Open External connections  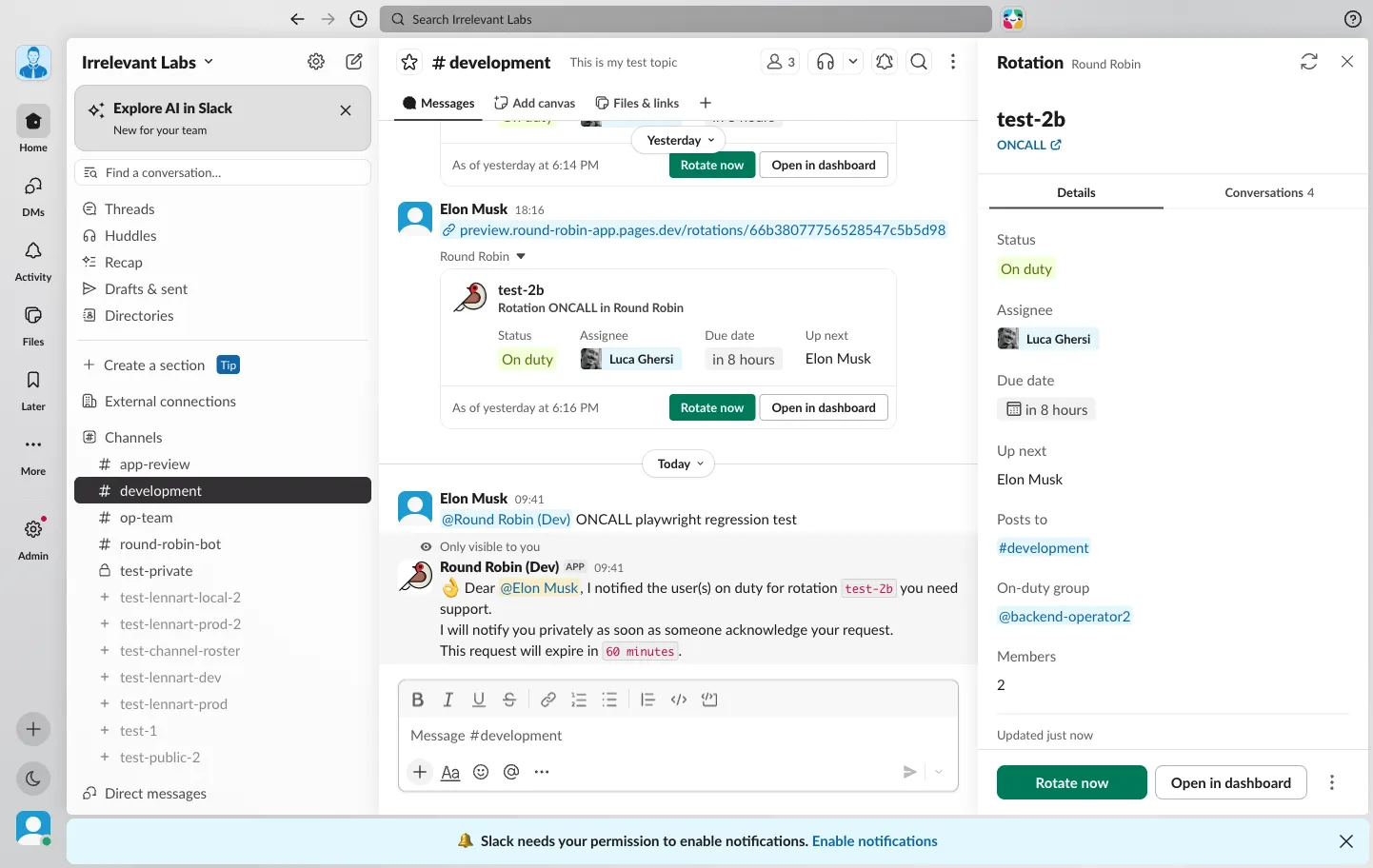pos(223,402)
